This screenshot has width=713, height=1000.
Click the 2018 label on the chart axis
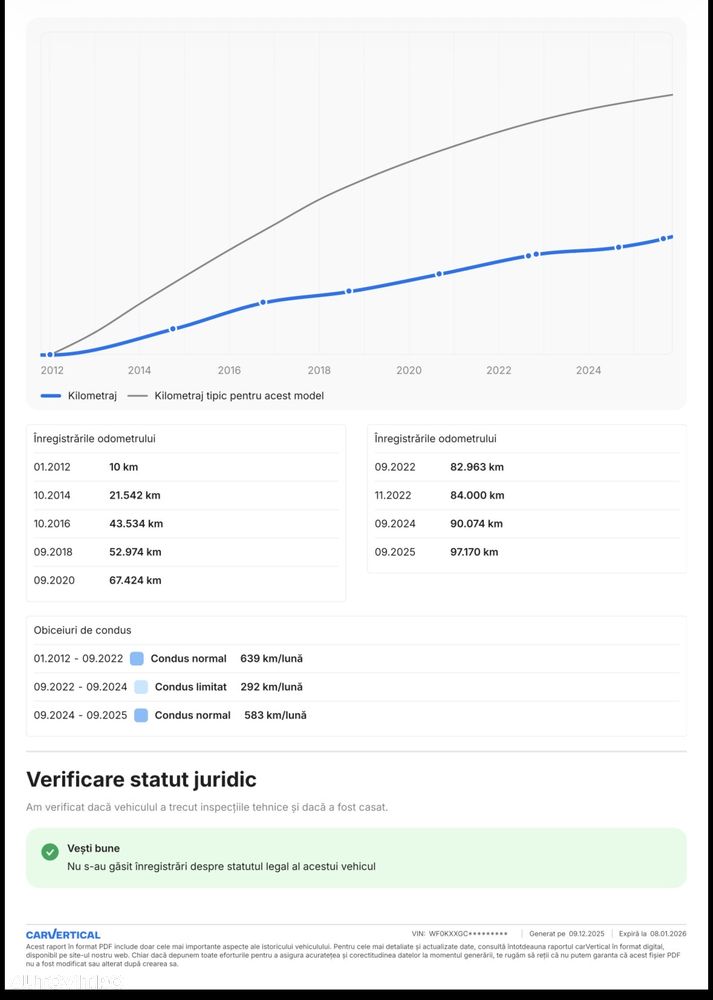(x=319, y=370)
